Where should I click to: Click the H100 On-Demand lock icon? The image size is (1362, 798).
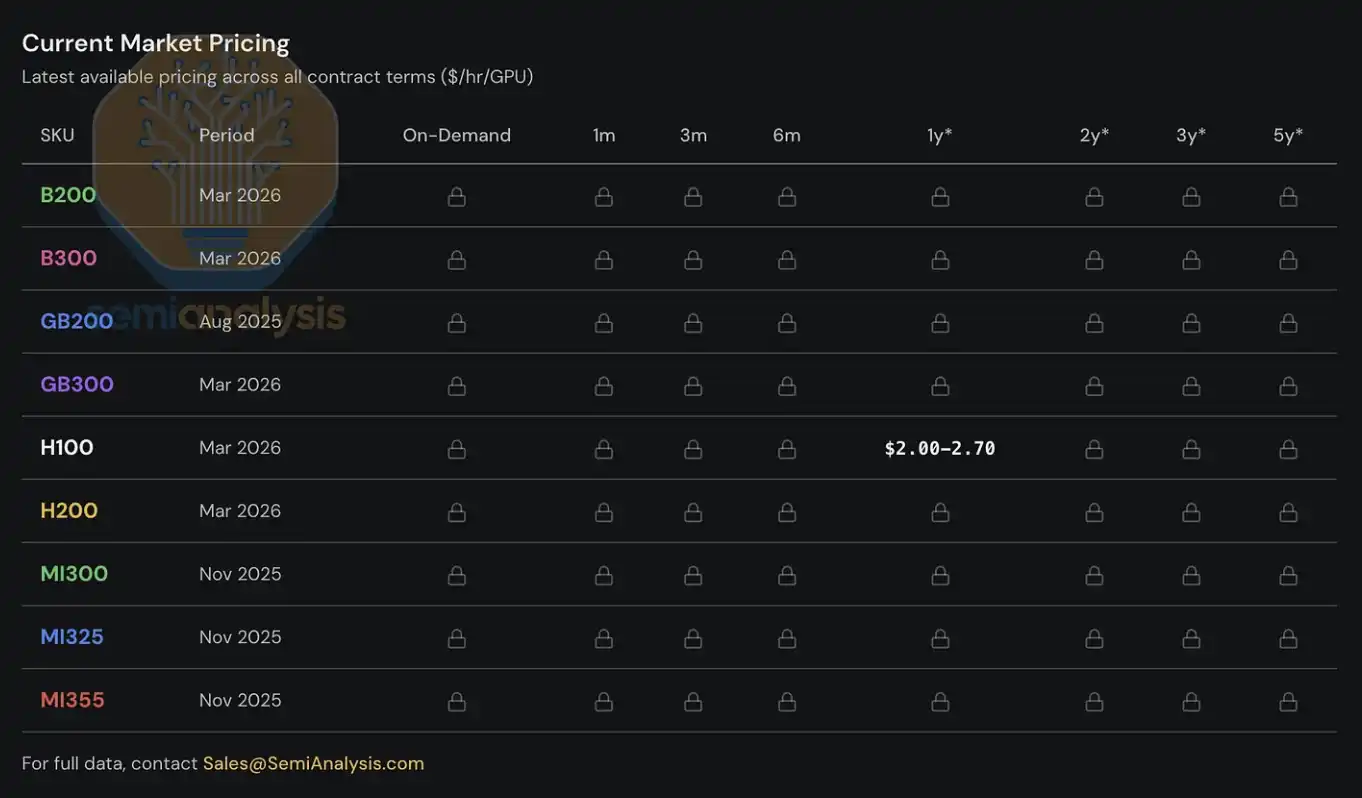click(x=456, y=449)
